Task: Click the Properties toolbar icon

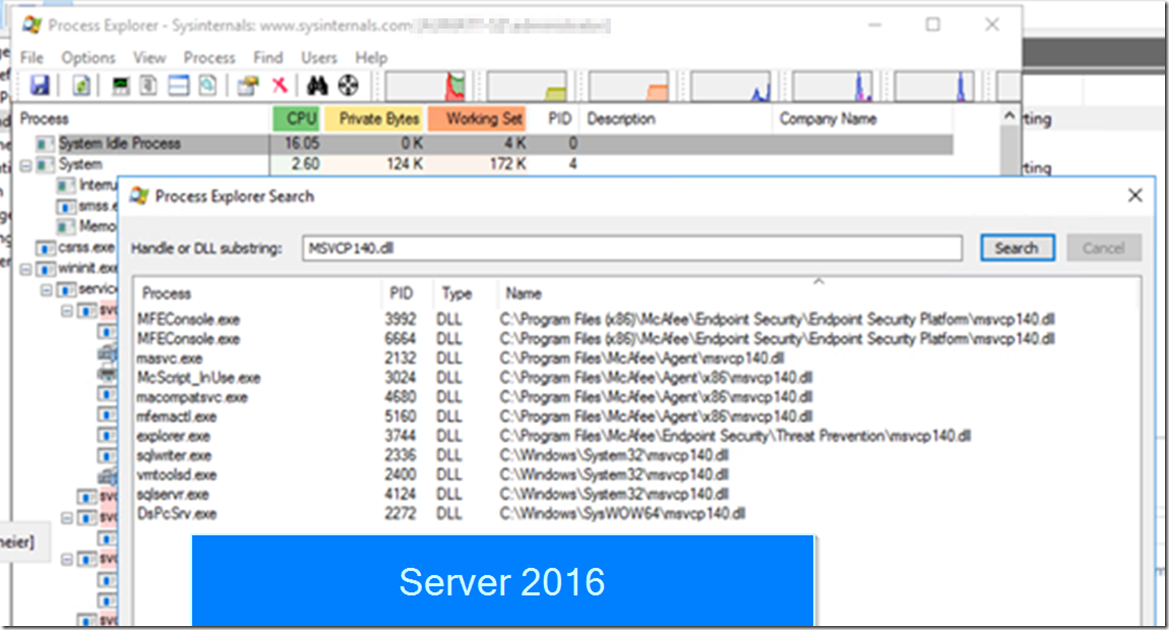Action: [247, 86]
